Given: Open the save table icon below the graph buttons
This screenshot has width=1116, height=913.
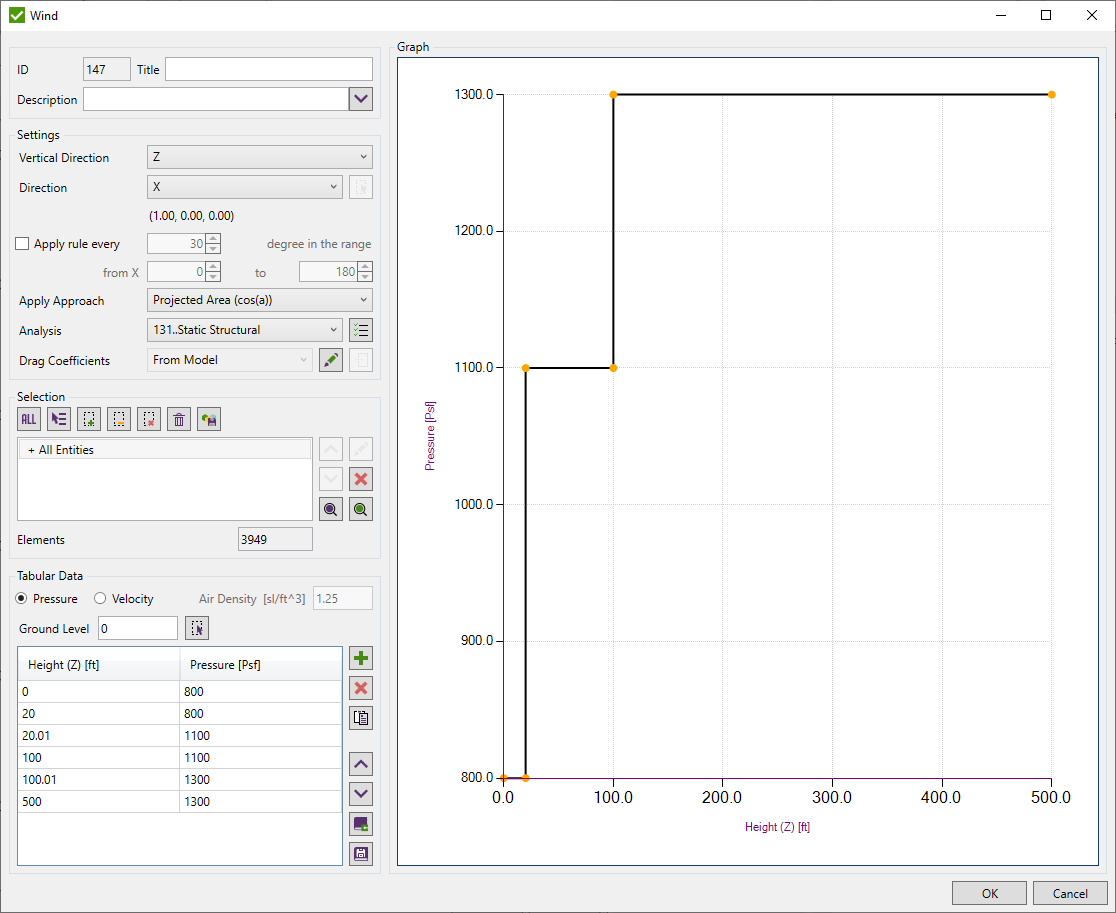Looking at the screenshot, I should point(360,853).
